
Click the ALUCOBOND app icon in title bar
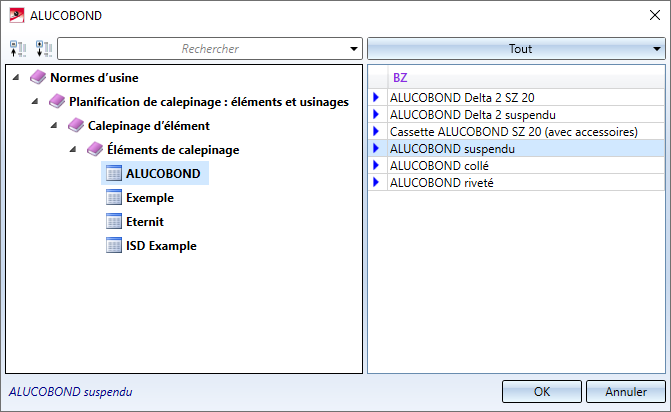point(17,15)
